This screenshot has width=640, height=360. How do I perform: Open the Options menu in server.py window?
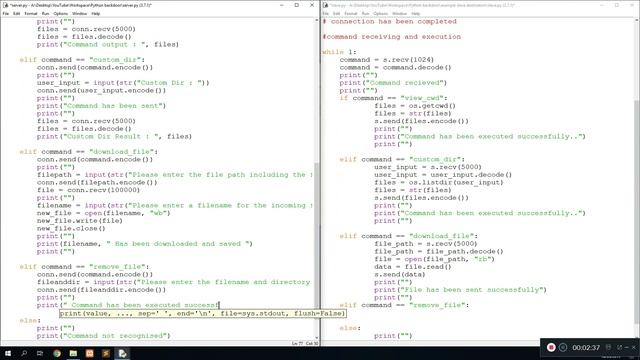(x=60, y=13)
